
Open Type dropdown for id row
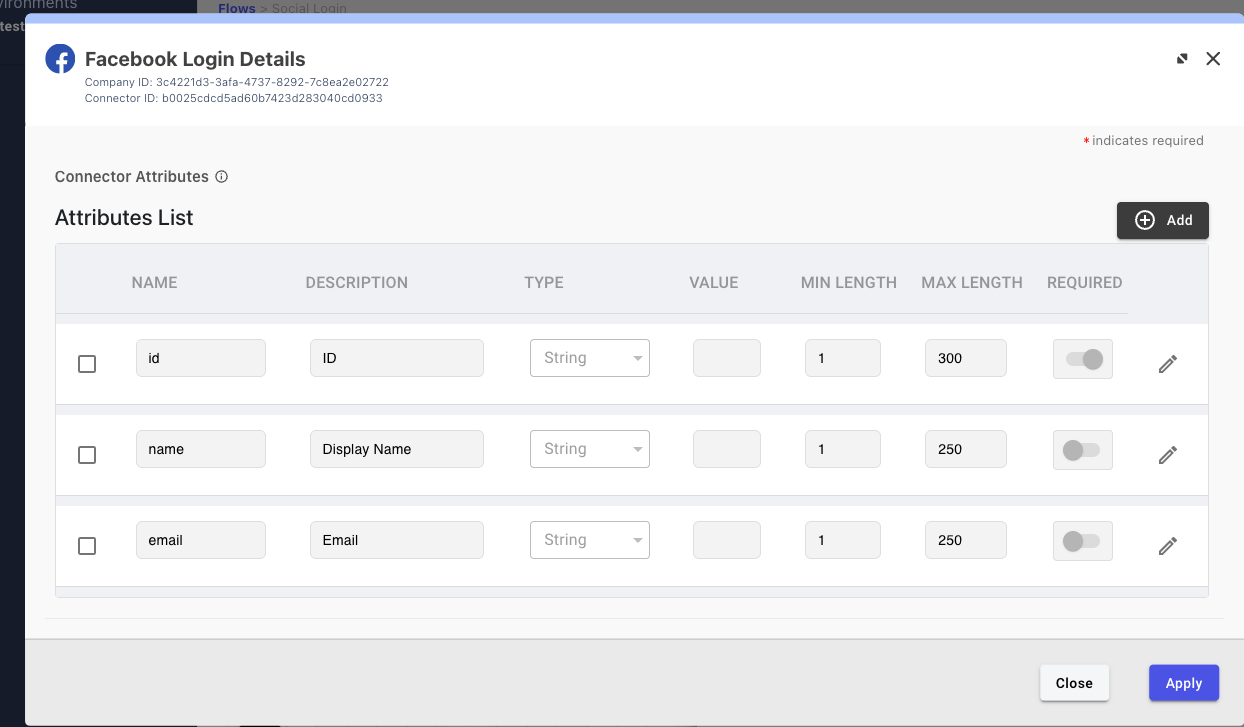click(590, 358)
